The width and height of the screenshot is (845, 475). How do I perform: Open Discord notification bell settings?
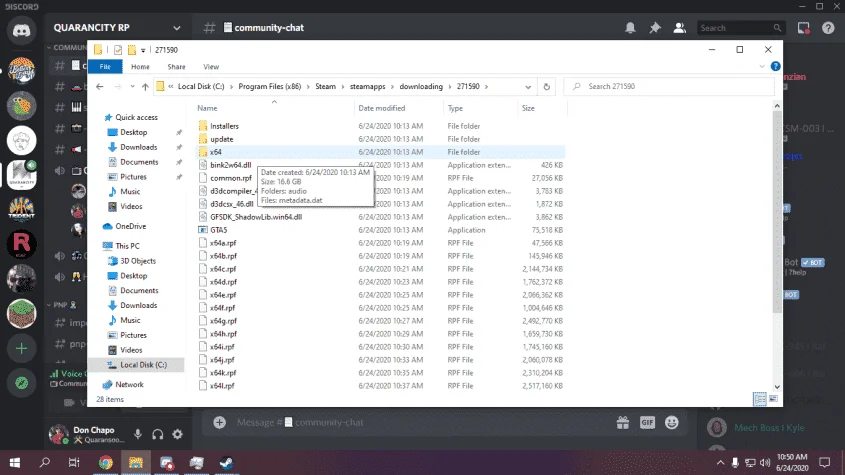[x=630, y=28]
